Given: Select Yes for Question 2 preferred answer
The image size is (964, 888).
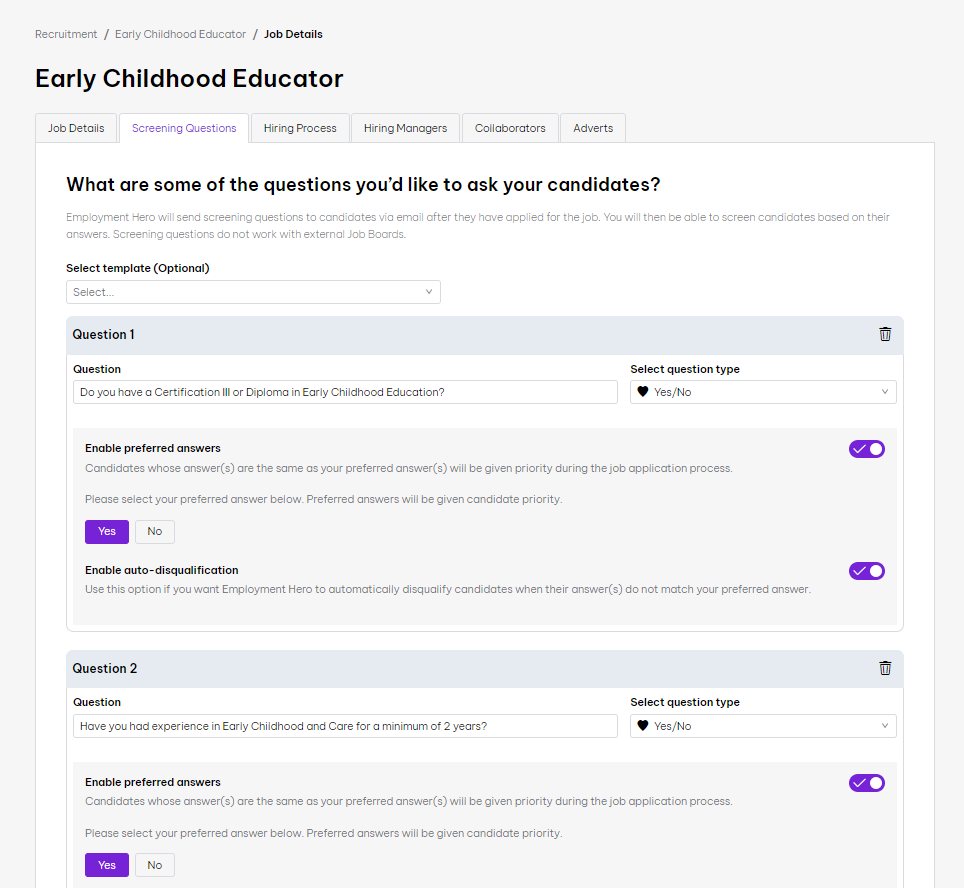Looking at the screenshot, I should click(x=107, y=865).
